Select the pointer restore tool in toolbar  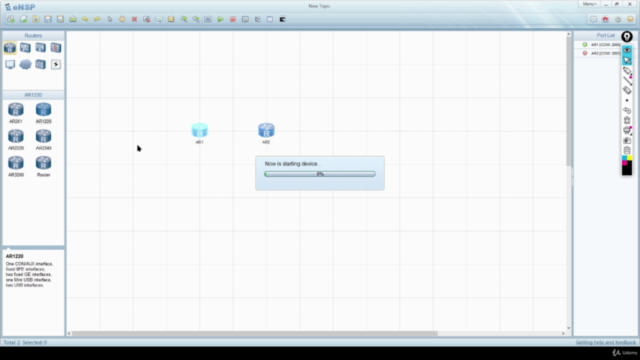pyautogui.click(x=109, y=19)
